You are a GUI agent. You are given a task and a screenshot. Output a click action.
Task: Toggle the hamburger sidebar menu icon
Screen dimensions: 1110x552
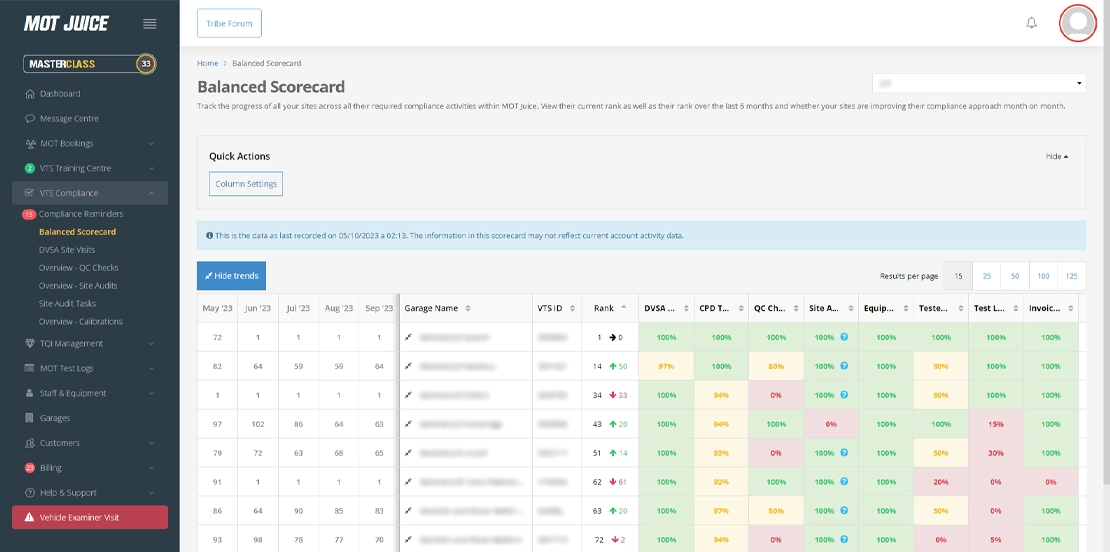coord(149,23)
